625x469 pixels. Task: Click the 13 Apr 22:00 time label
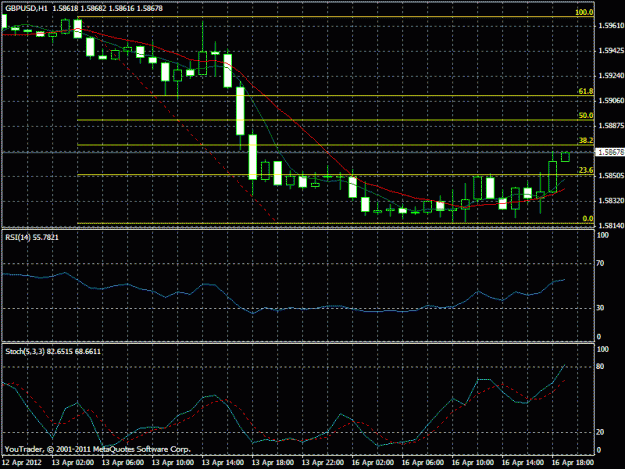pyautogui.click(x=323, y=463)
